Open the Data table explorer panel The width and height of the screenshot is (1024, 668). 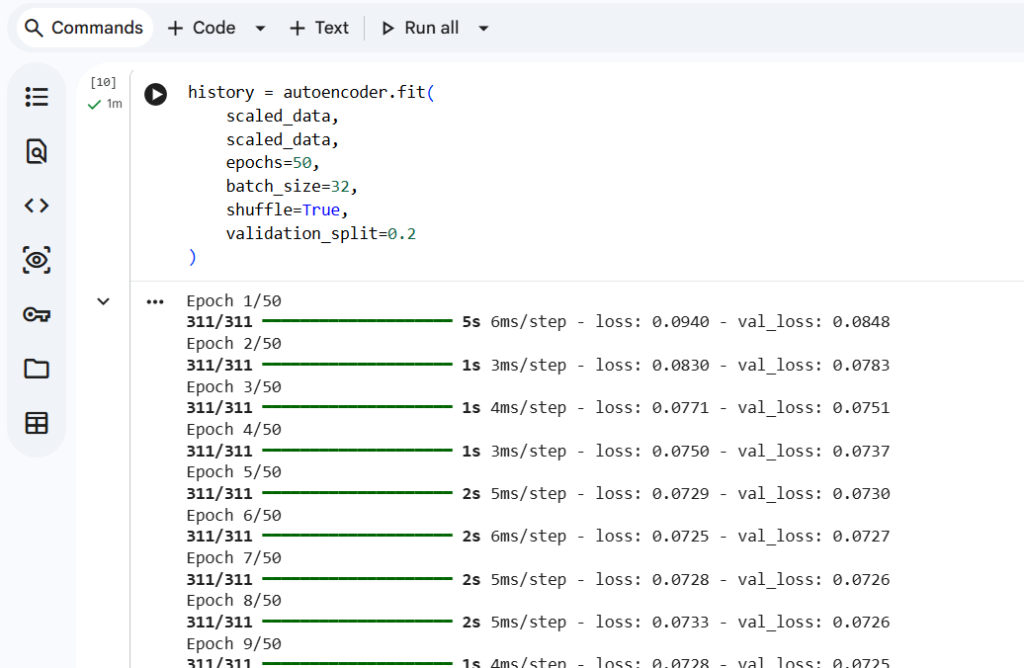(37, 423)
